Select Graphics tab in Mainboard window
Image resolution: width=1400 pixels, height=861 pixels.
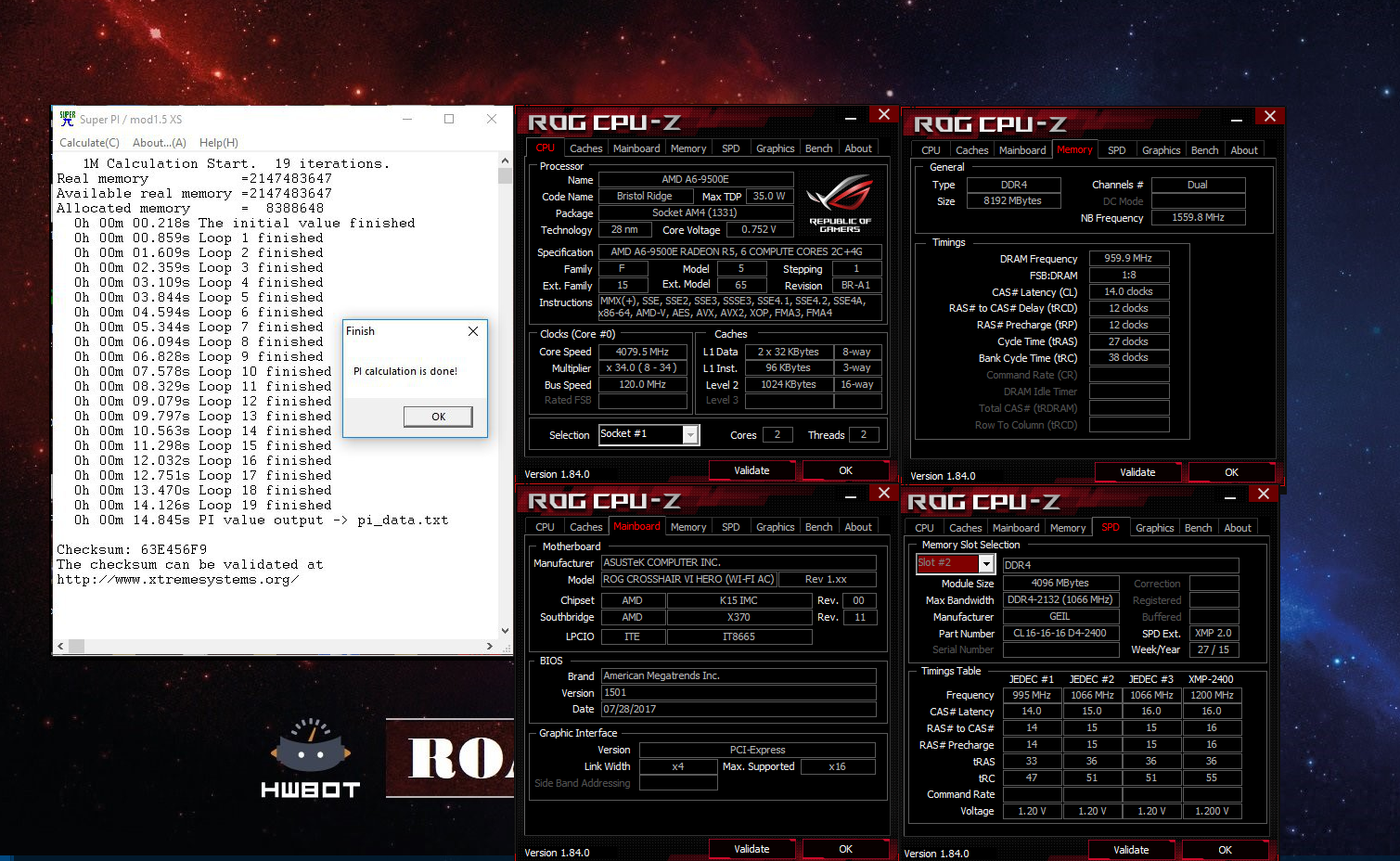coord(776,527)
